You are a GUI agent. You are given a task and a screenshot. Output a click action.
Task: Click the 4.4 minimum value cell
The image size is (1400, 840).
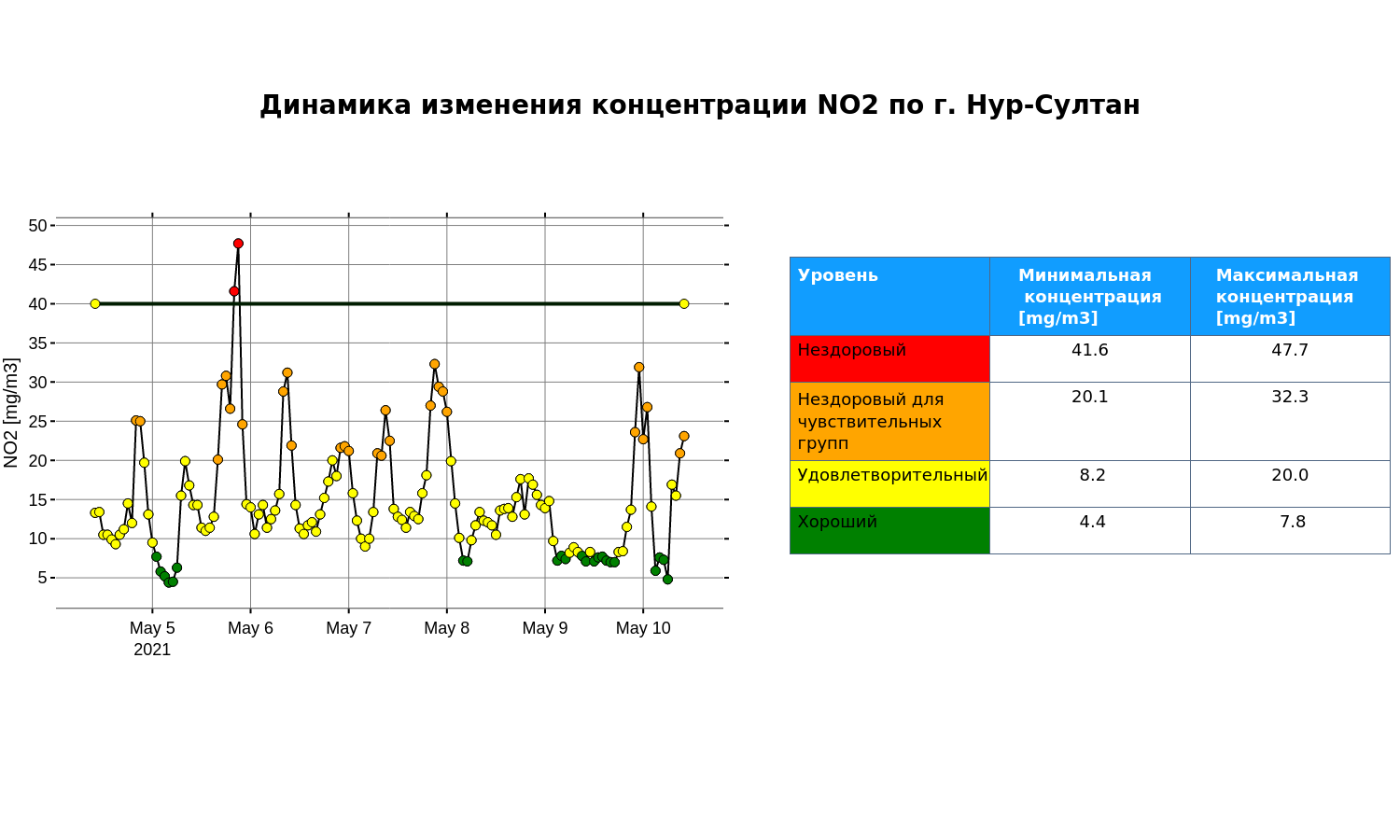tap(1090, 530)
